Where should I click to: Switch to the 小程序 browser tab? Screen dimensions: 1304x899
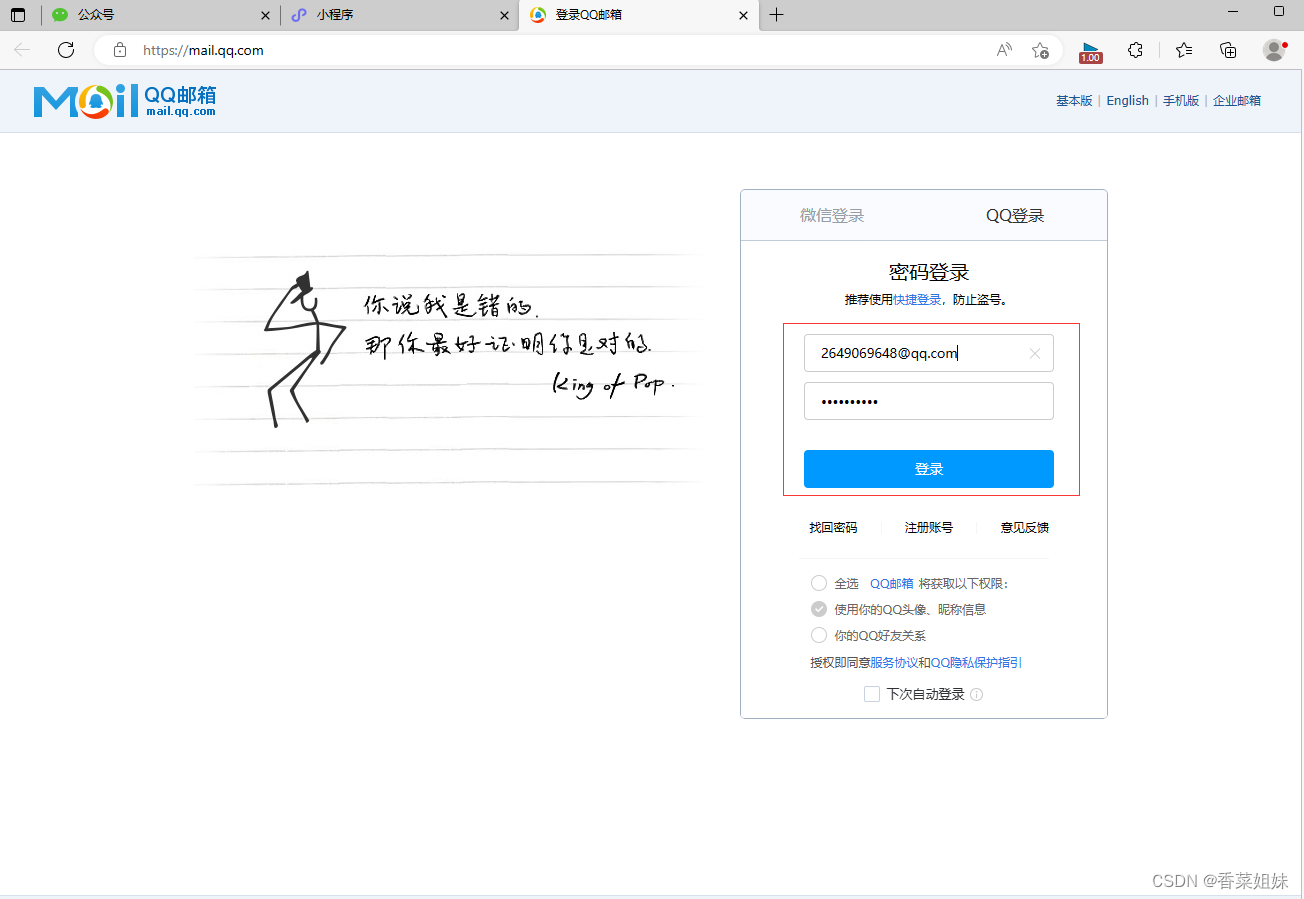coord(397,15)
